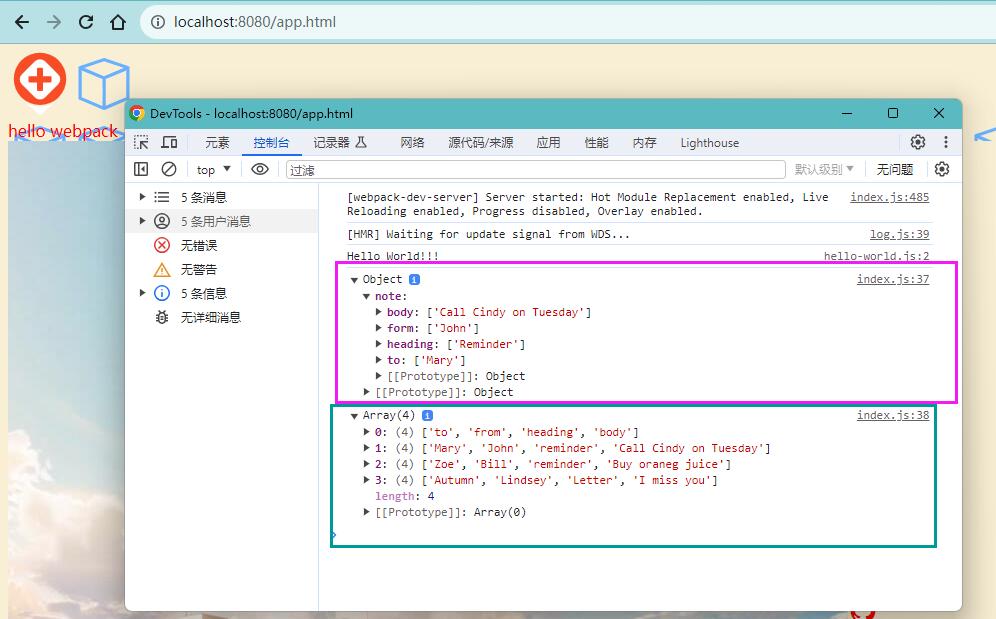Screen dimensions: 996x619
Task: Go back with the browser back arrow
Action: tap(22, 22)
